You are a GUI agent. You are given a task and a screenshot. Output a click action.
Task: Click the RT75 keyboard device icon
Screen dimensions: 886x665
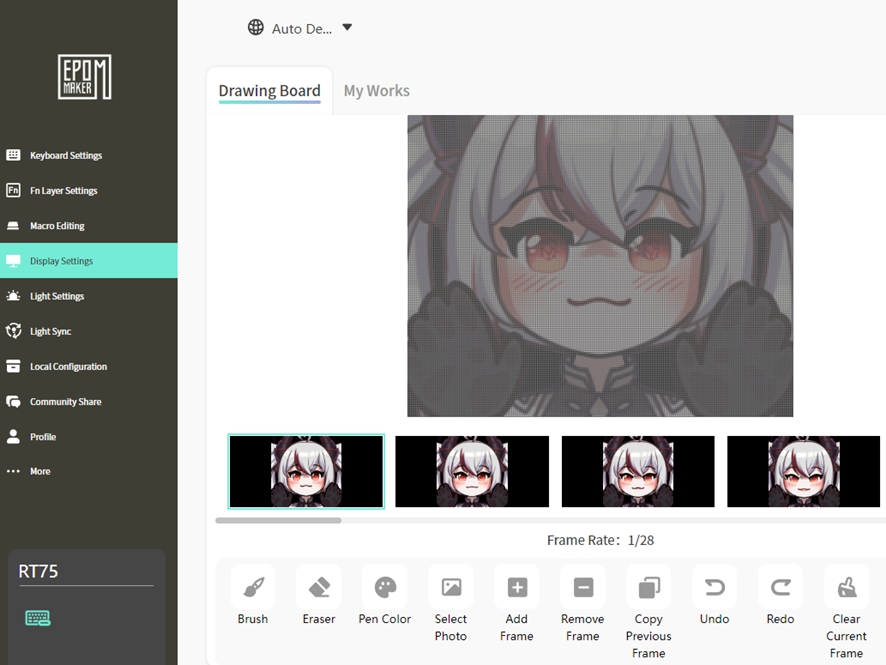coord(38,618)
